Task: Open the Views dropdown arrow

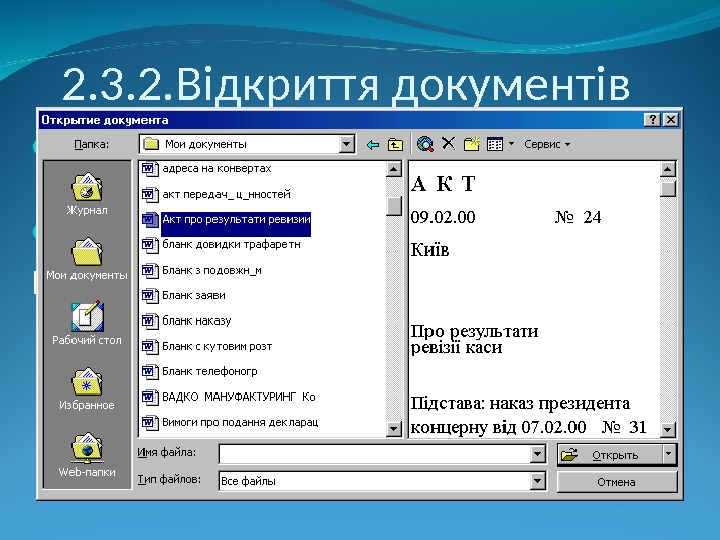Action: 512,144
